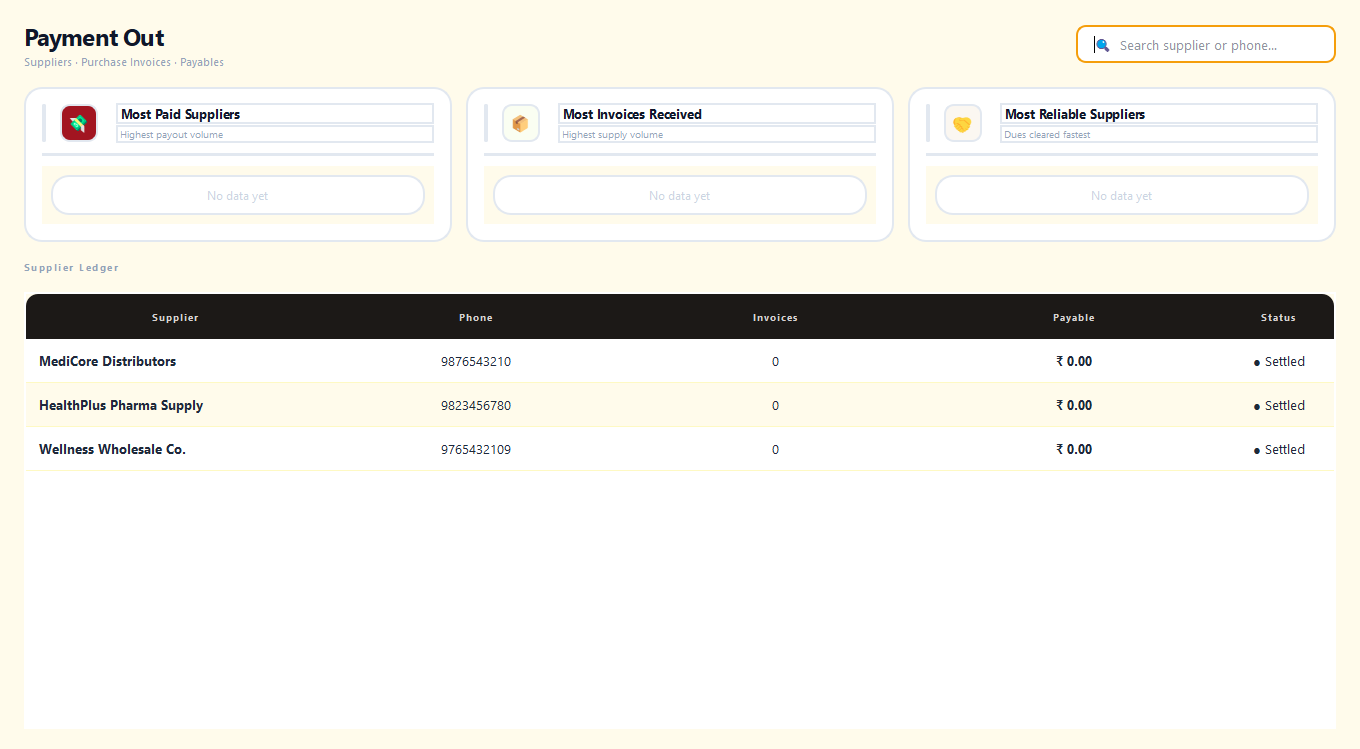Click invoice count for MediCore Distributors

[x=775, y=361]
